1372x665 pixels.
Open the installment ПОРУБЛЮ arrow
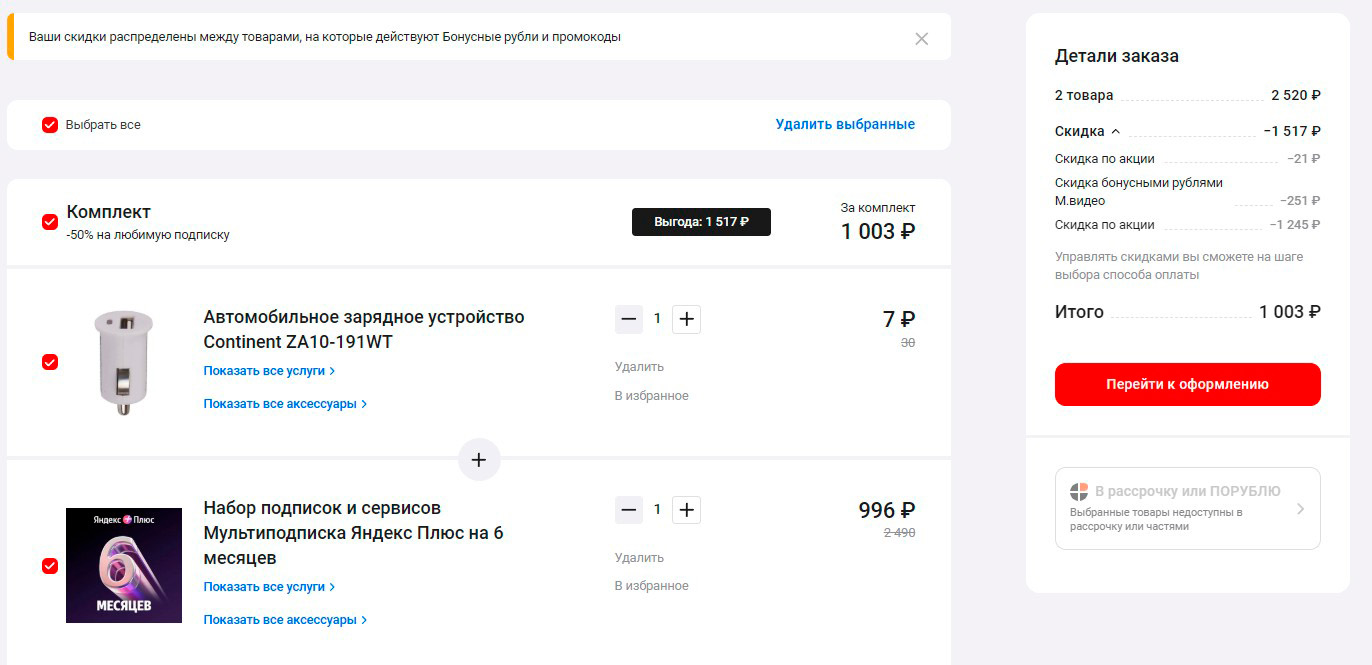[x=1300, y=508]
